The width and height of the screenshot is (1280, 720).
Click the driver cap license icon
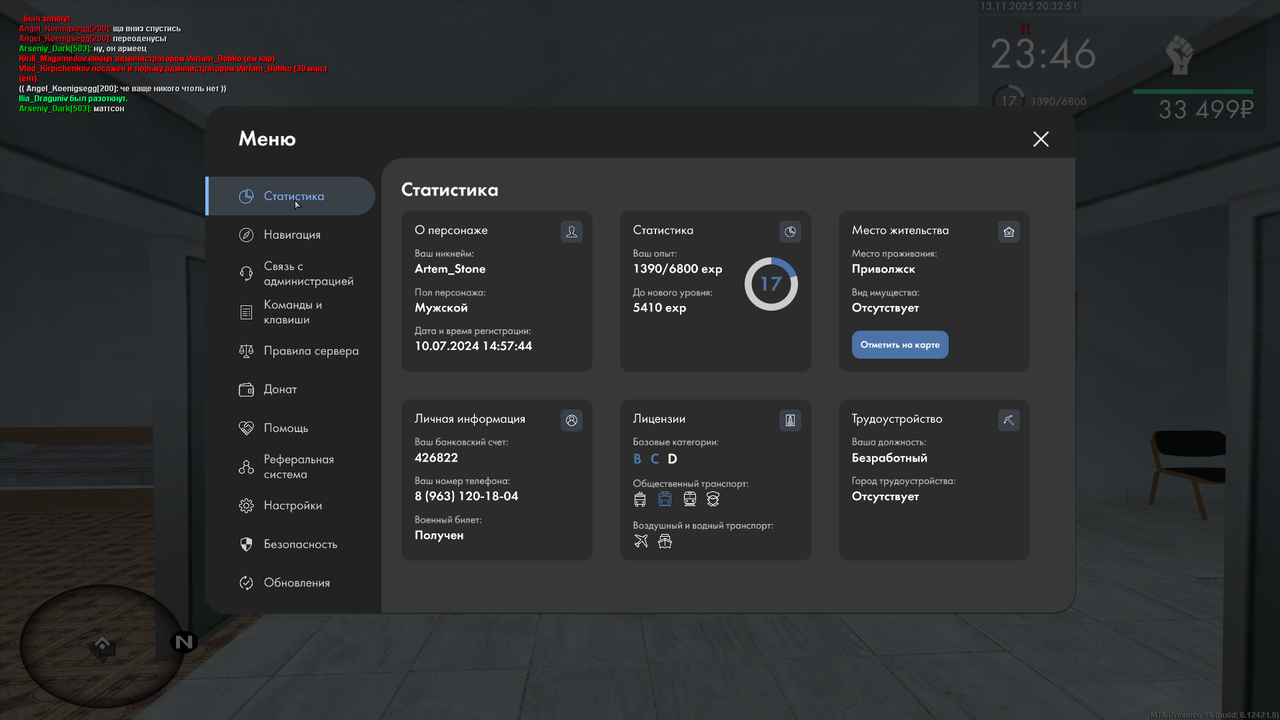(713, 499)
